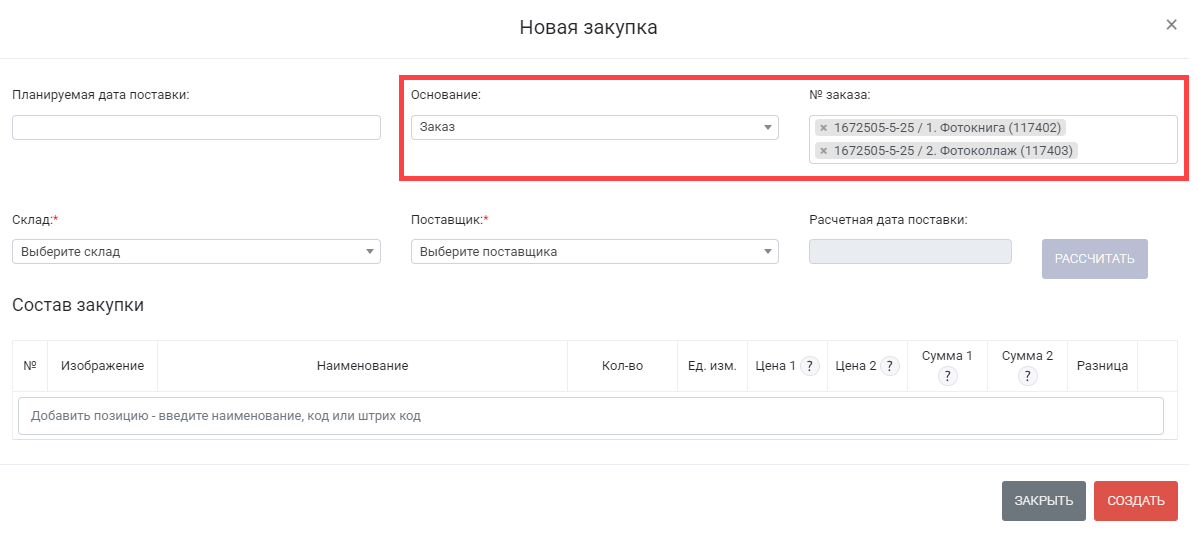
Task: Focus the Планируемая дата поставки field
Action: pos(196,127)
